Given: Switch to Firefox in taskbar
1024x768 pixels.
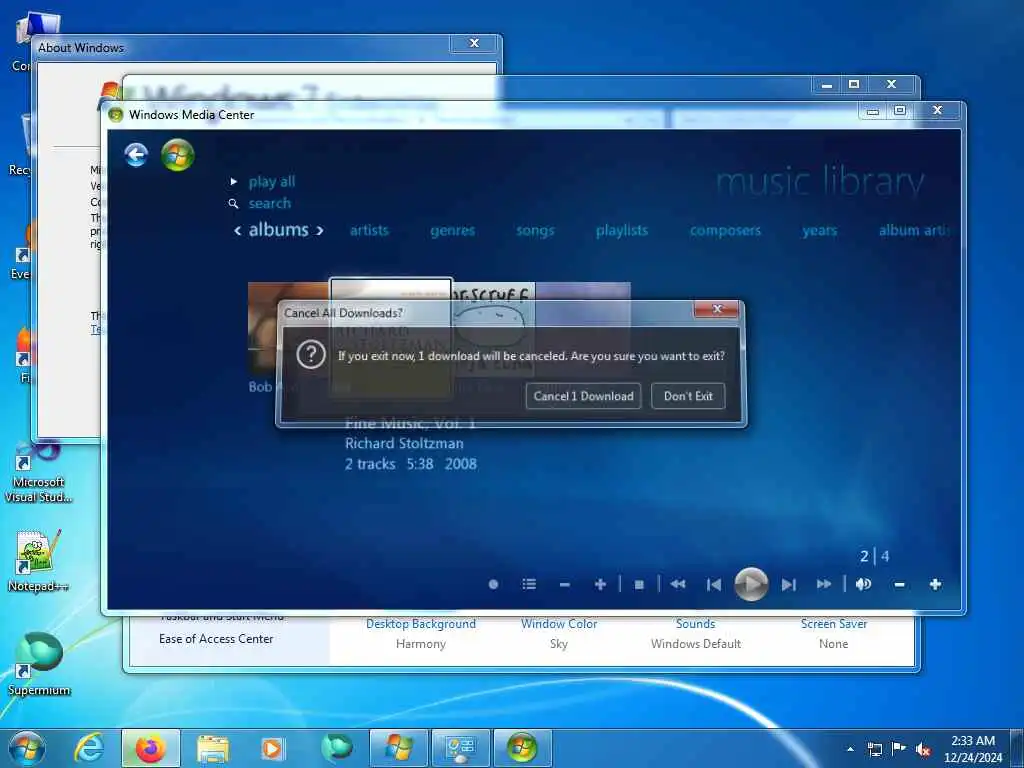Looking at the screenshot, I should tap(150, 748).
